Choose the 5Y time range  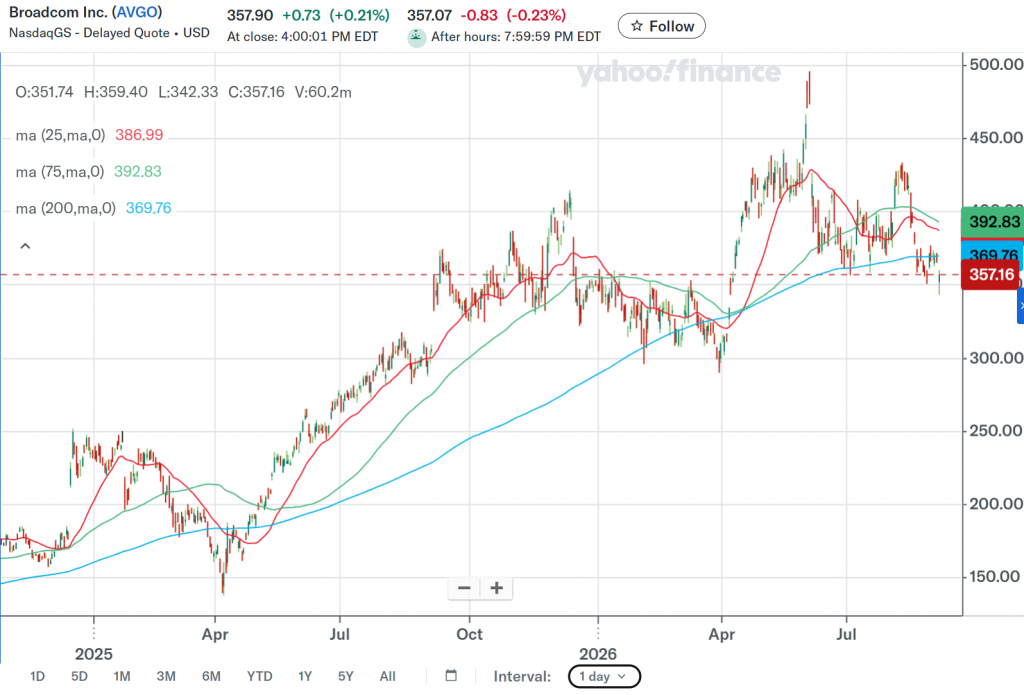345,676
